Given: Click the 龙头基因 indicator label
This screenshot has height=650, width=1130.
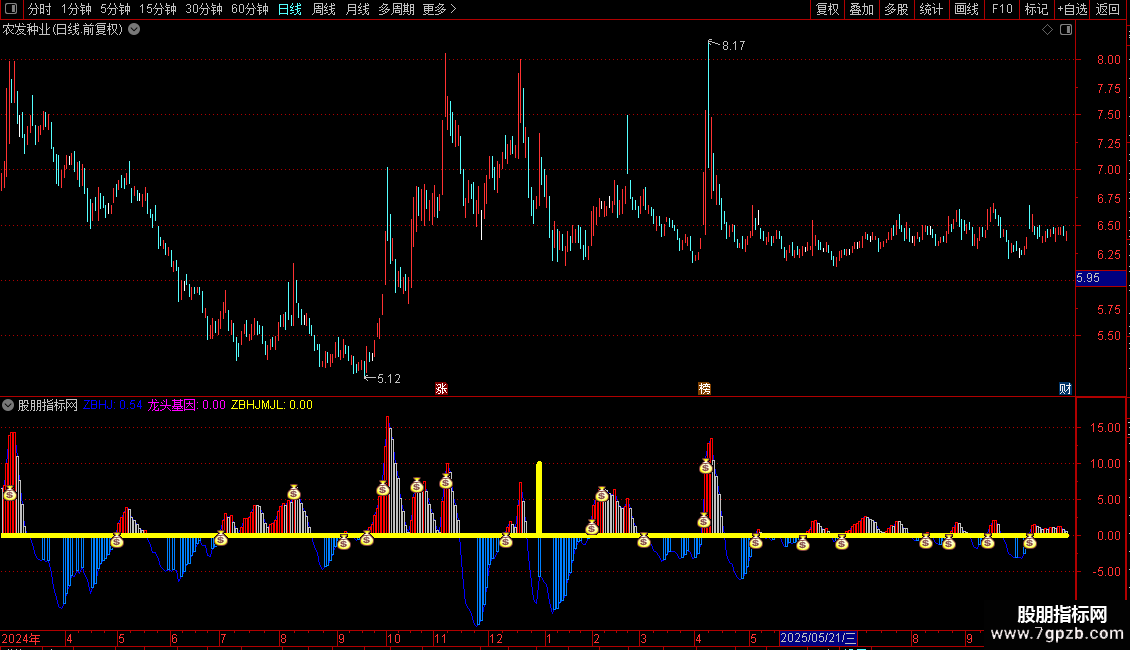Looking at the screenshot, I should point(186,405).
